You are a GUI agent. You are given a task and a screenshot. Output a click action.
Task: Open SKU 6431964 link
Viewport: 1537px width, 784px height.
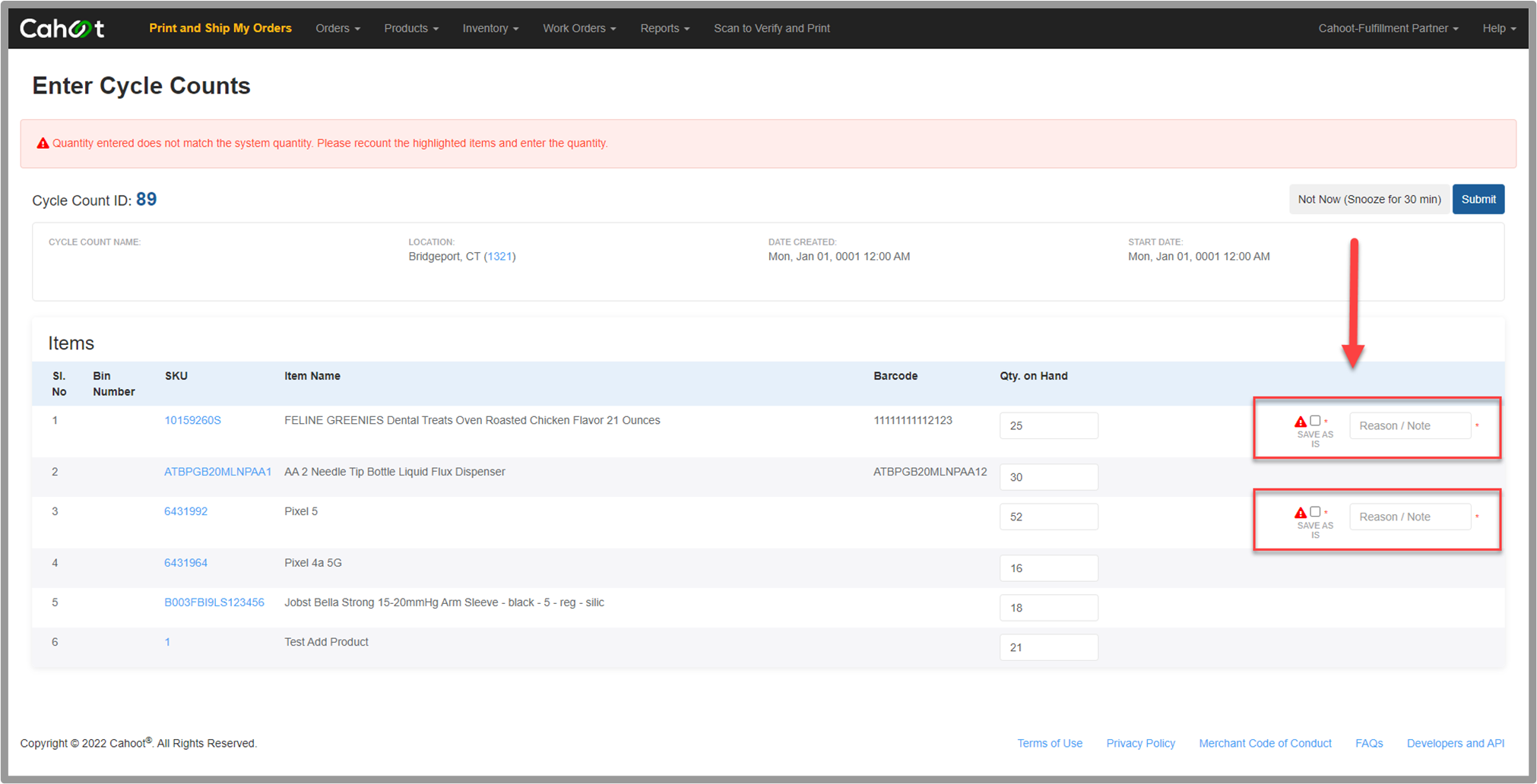point(185,563)
